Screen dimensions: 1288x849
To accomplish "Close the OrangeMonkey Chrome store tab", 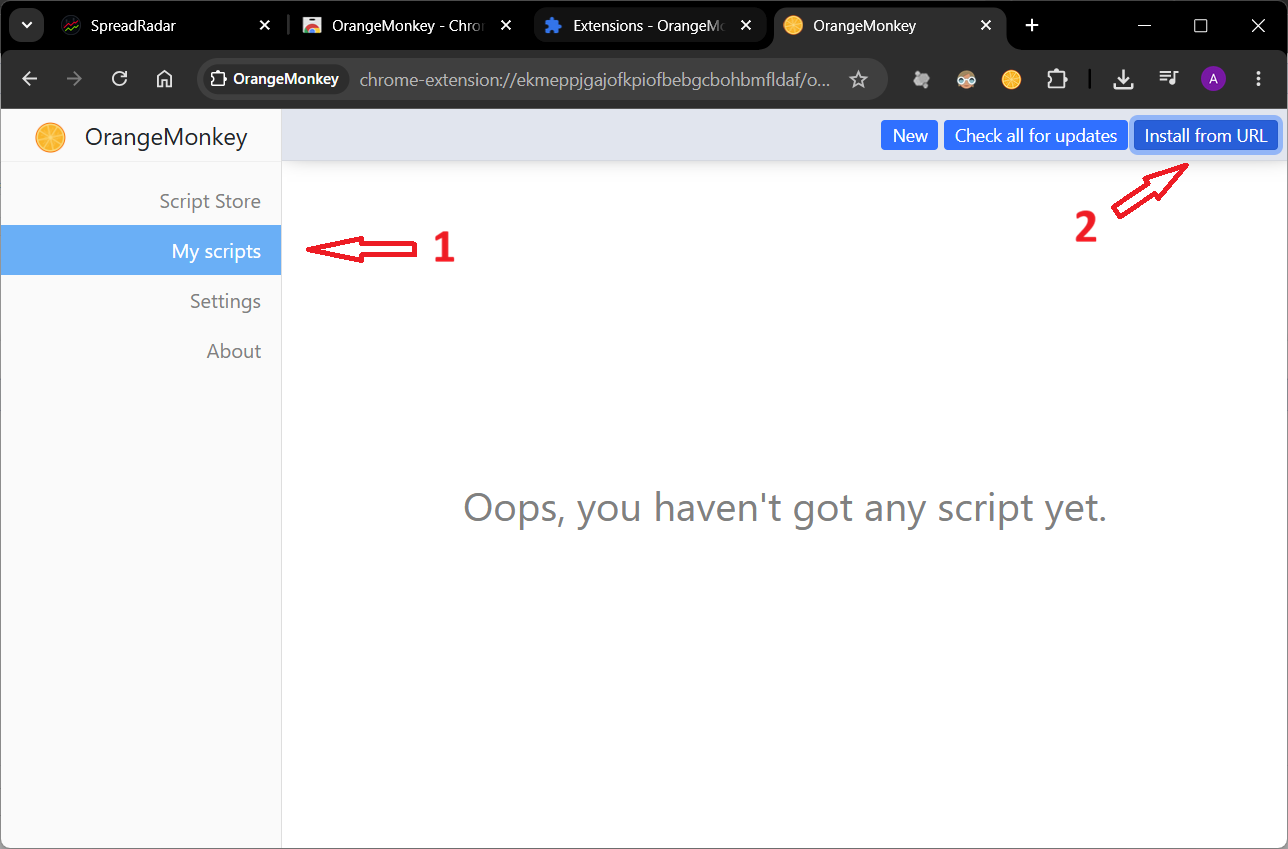I will pos(506,26).
